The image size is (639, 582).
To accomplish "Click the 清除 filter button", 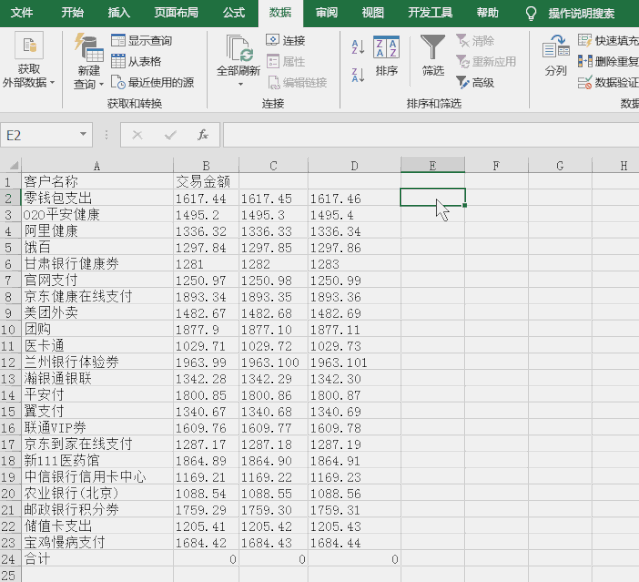I will click(475, 40).
